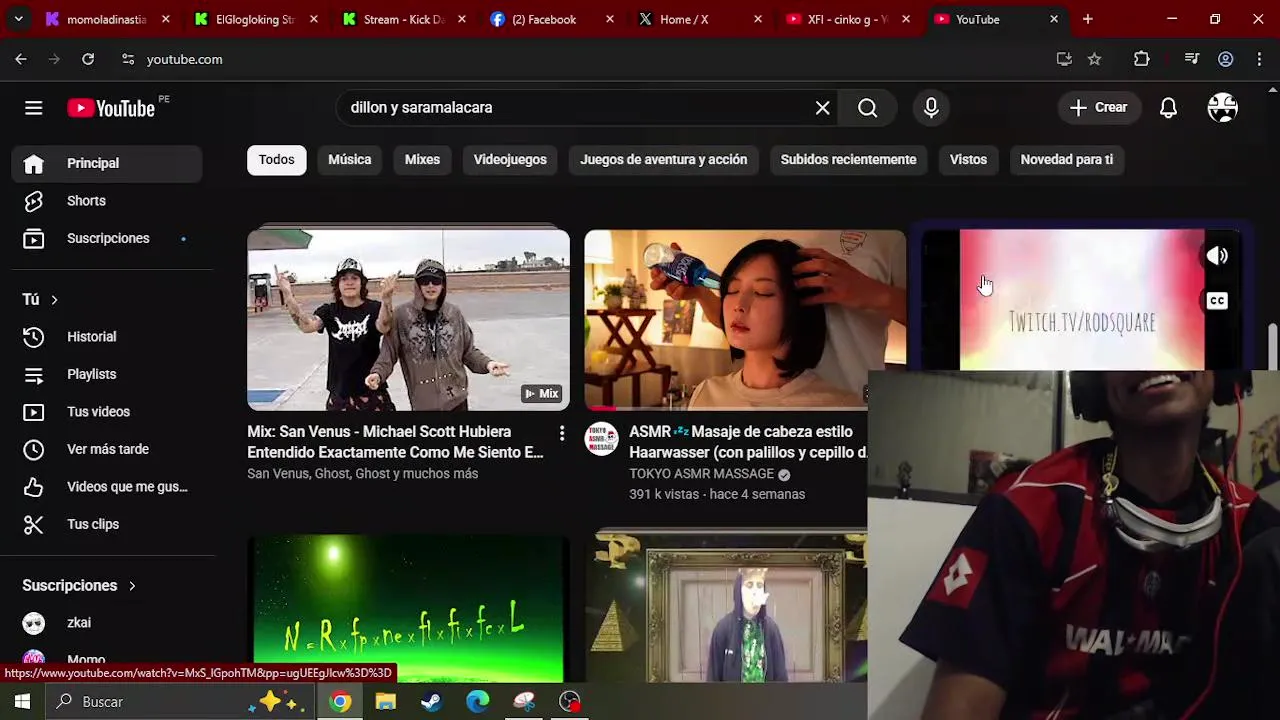Select the Vistos filter chip
Image resolution: width=1280 pixels, height=720 pixels.
[x=968, y=160]
